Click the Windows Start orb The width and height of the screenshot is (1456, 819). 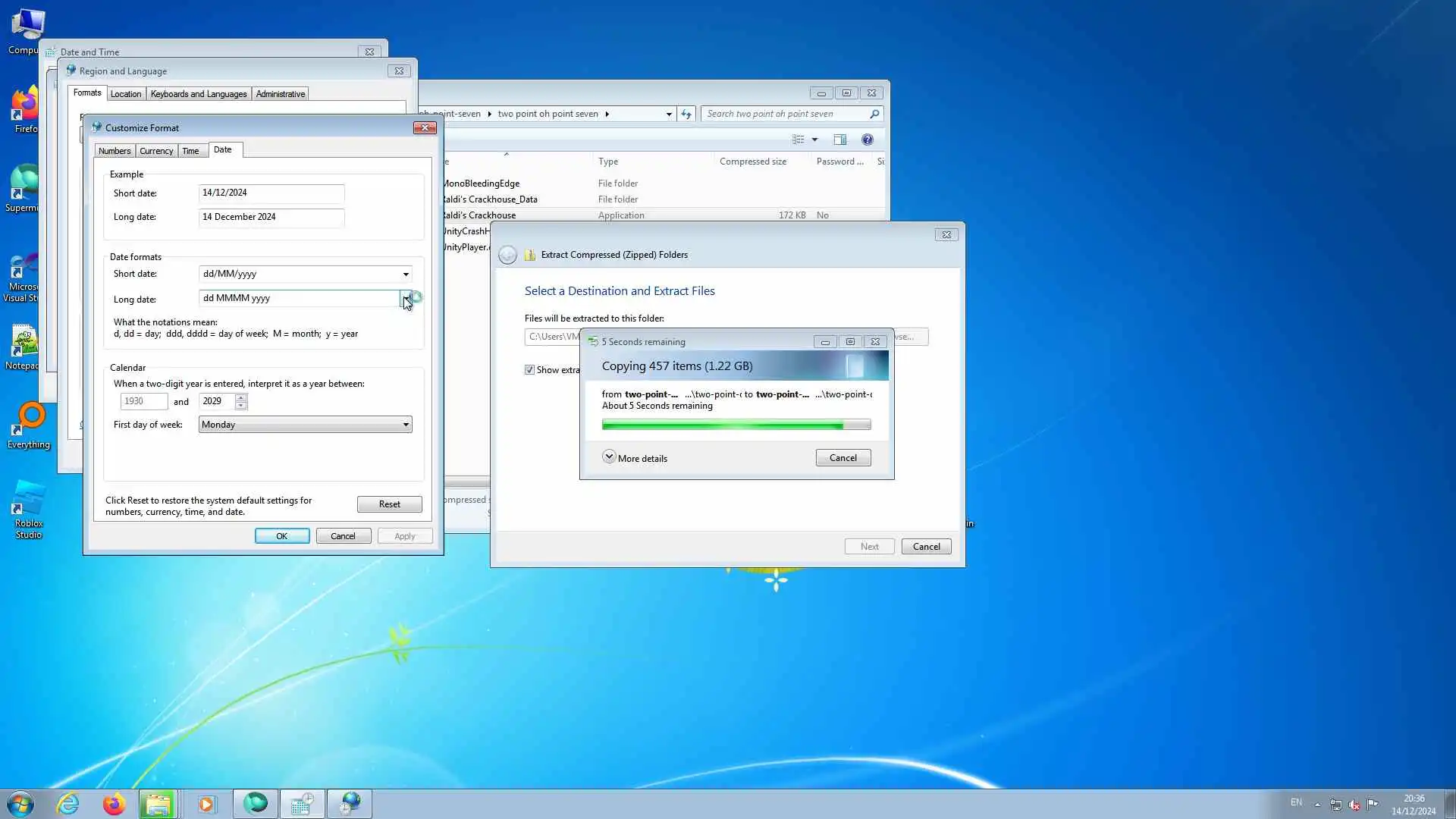coord(20,804)
